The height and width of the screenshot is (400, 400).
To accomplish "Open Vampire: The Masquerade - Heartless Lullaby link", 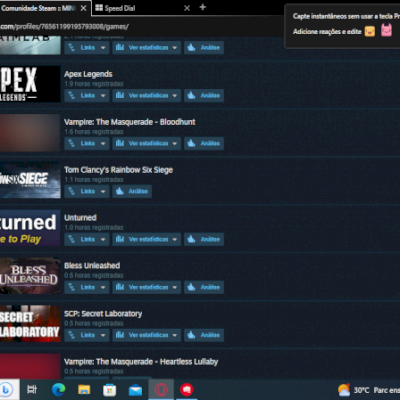I will pos(141,362).
